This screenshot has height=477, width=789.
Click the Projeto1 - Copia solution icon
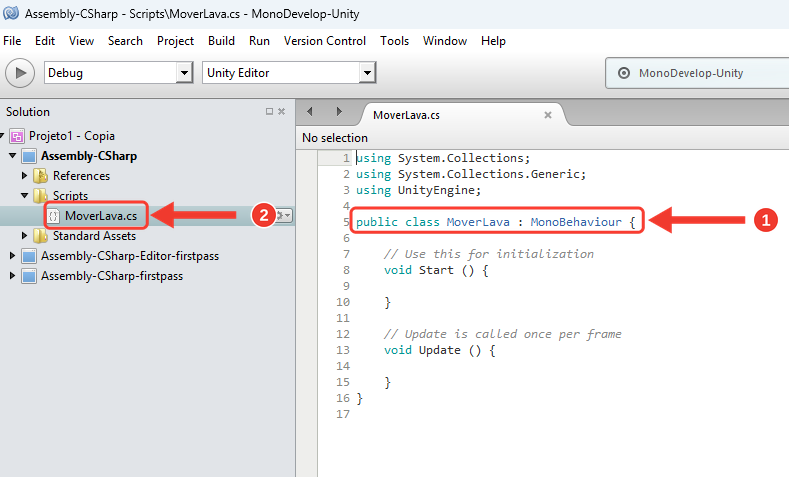17,136
